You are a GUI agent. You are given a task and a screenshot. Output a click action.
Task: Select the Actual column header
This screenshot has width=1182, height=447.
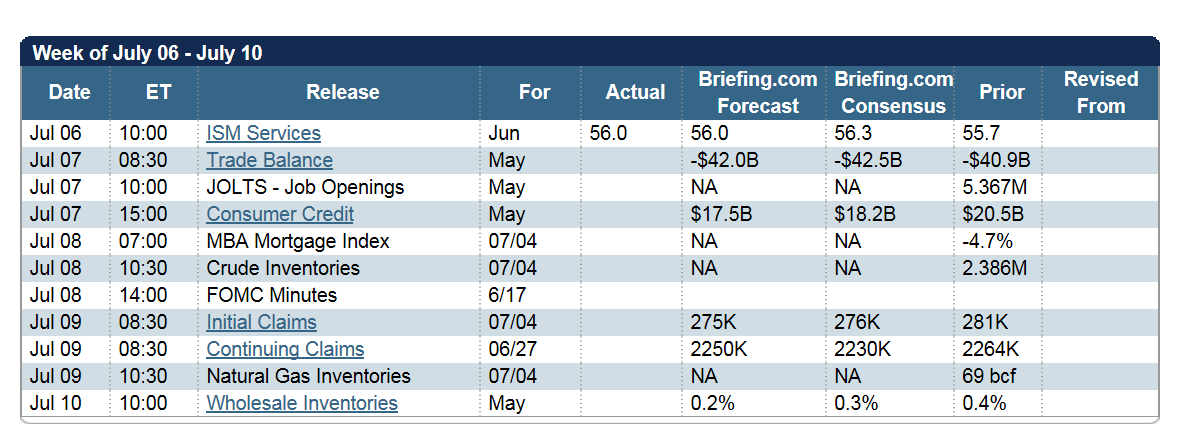coord(635,92)
